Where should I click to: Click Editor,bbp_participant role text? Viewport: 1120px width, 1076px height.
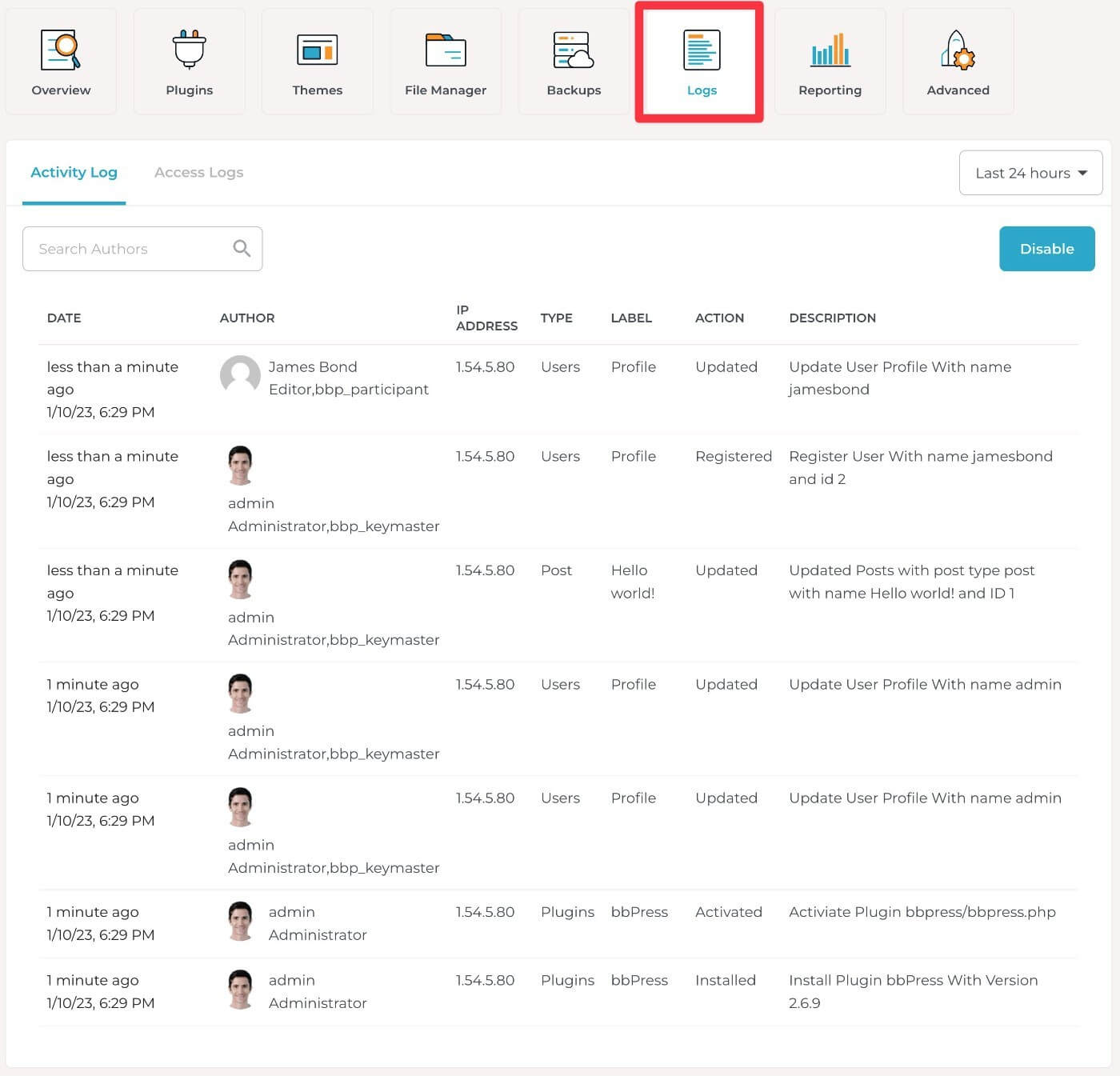pos(349,389)
